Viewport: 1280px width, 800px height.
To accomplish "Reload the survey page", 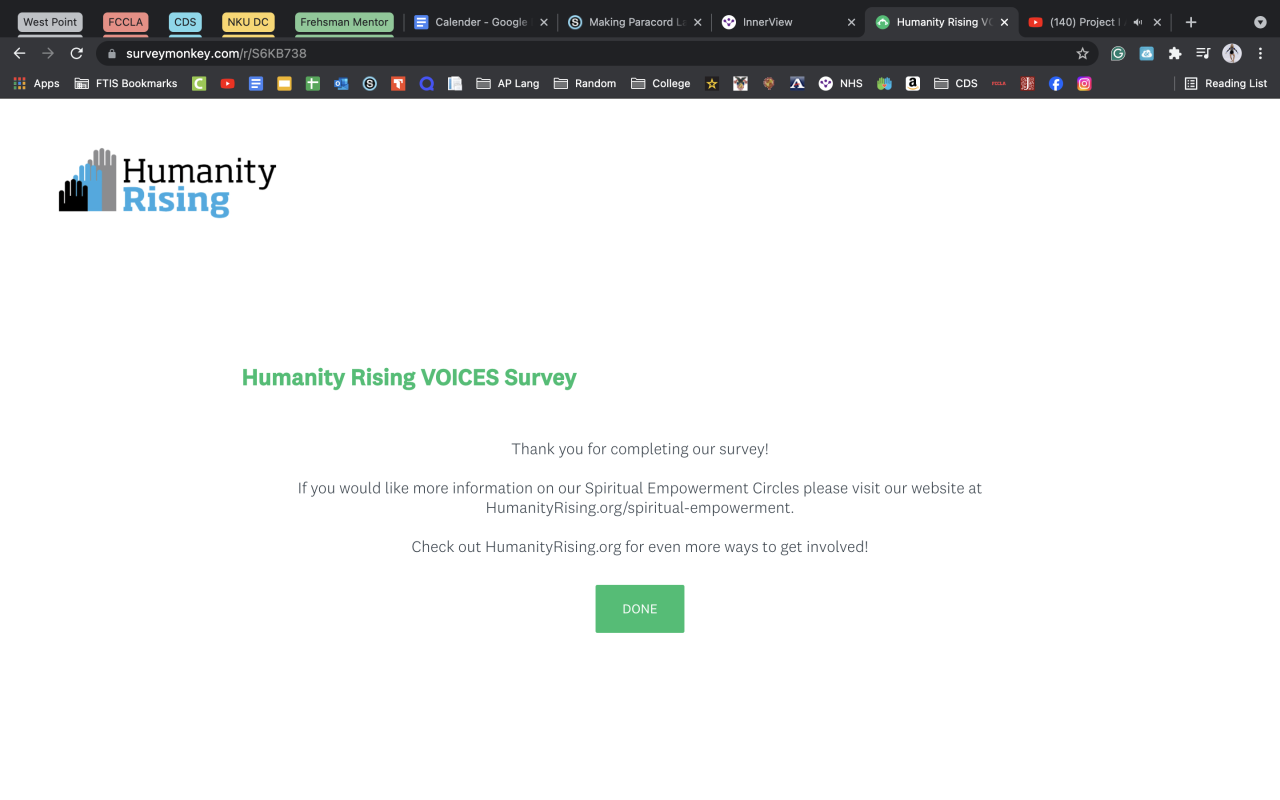I will pyautogui.click(x=77, y=53).
